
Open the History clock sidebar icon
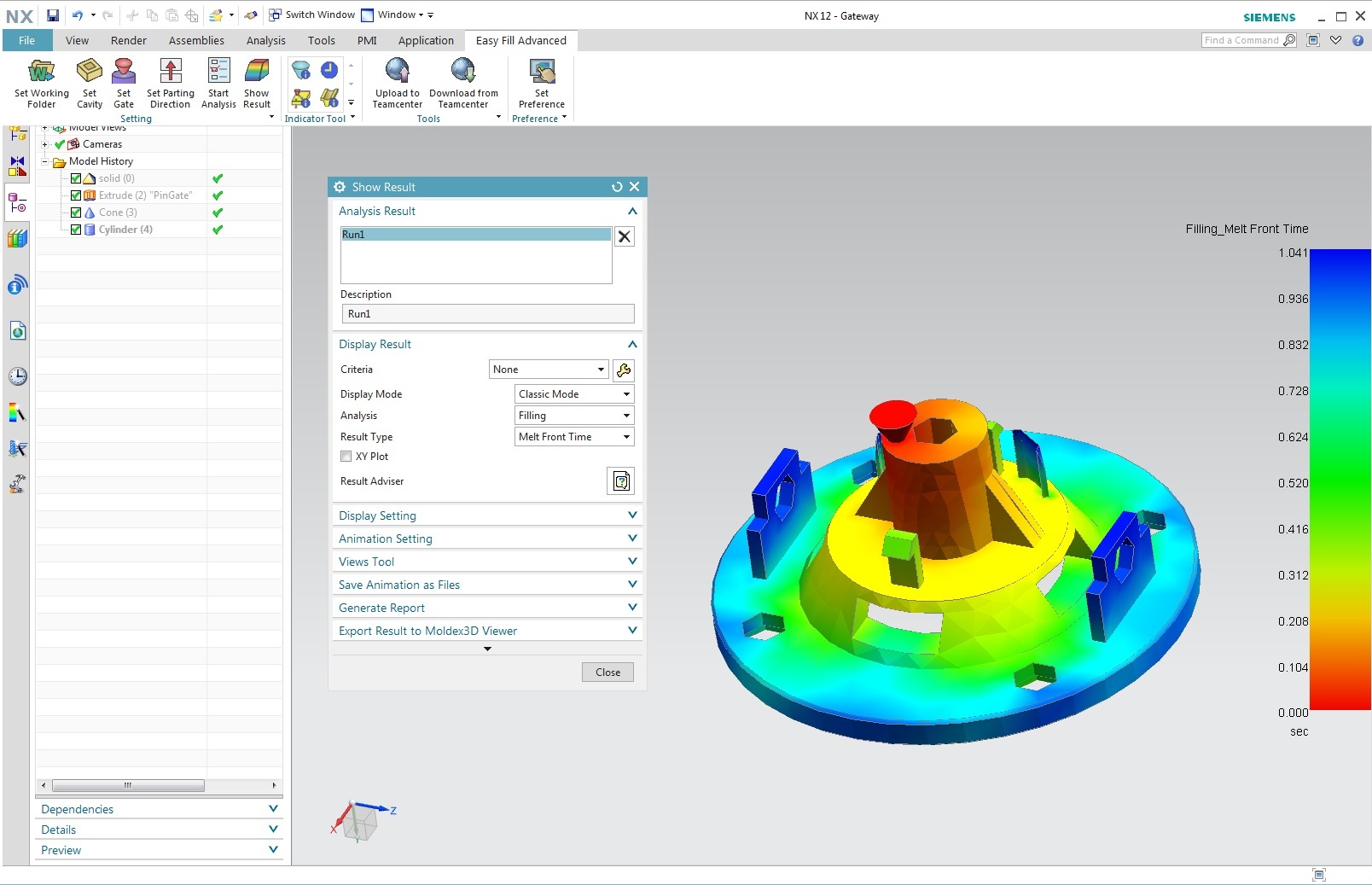(x=17, y=376)
